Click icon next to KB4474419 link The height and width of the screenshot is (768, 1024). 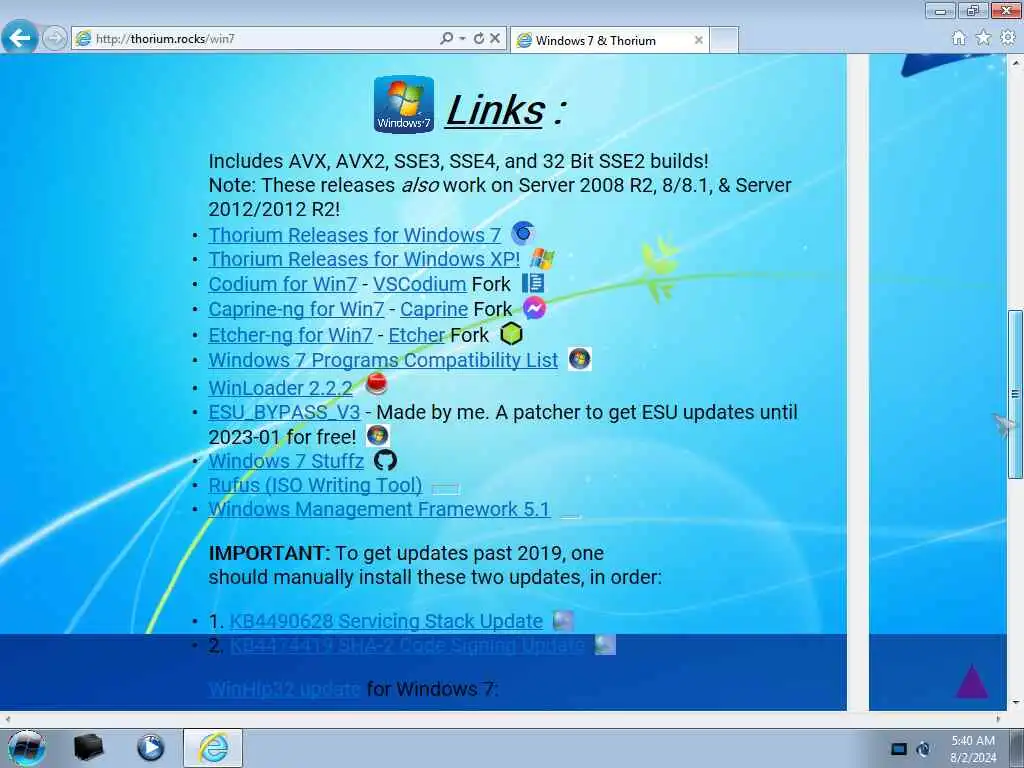[x=605, y=645]
